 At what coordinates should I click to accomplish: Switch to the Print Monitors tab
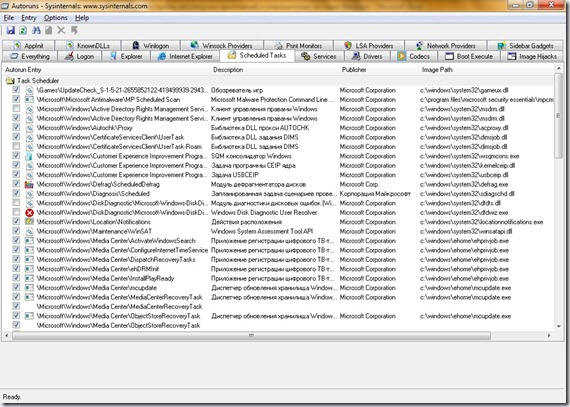pyautogui.click(x=298, y=45)
